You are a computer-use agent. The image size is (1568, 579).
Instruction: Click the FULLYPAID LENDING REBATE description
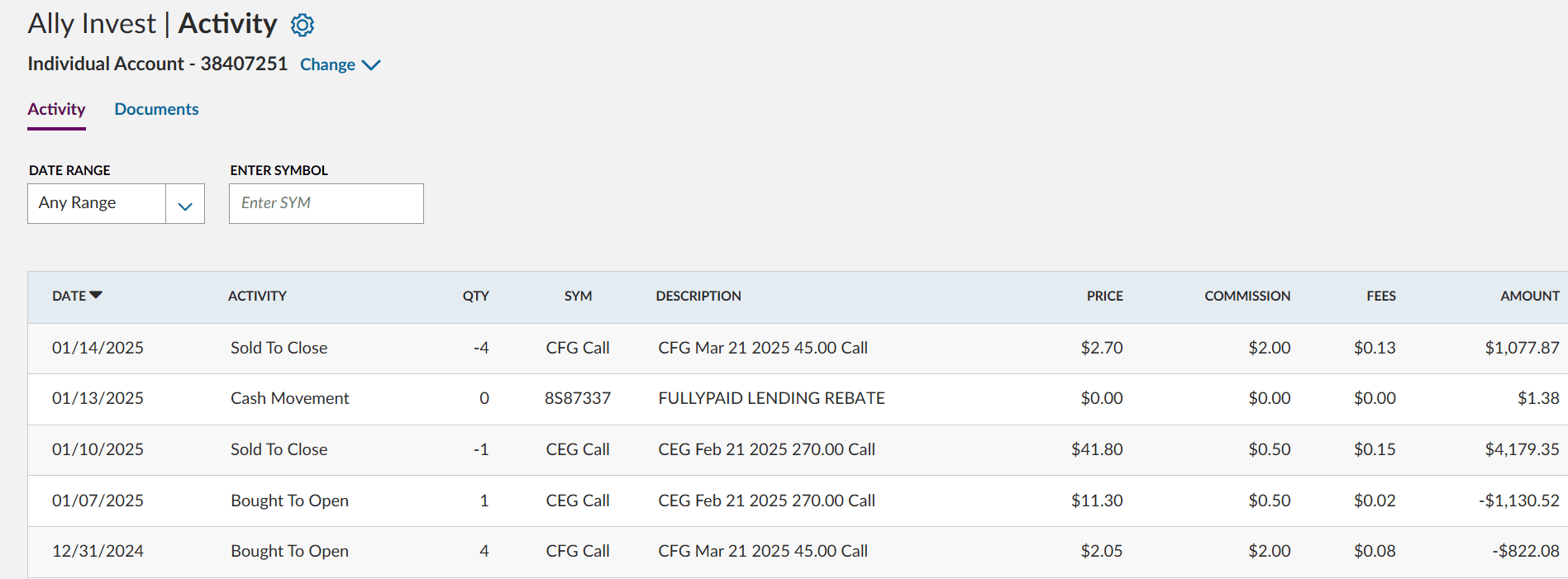click(x=771, y=398)
